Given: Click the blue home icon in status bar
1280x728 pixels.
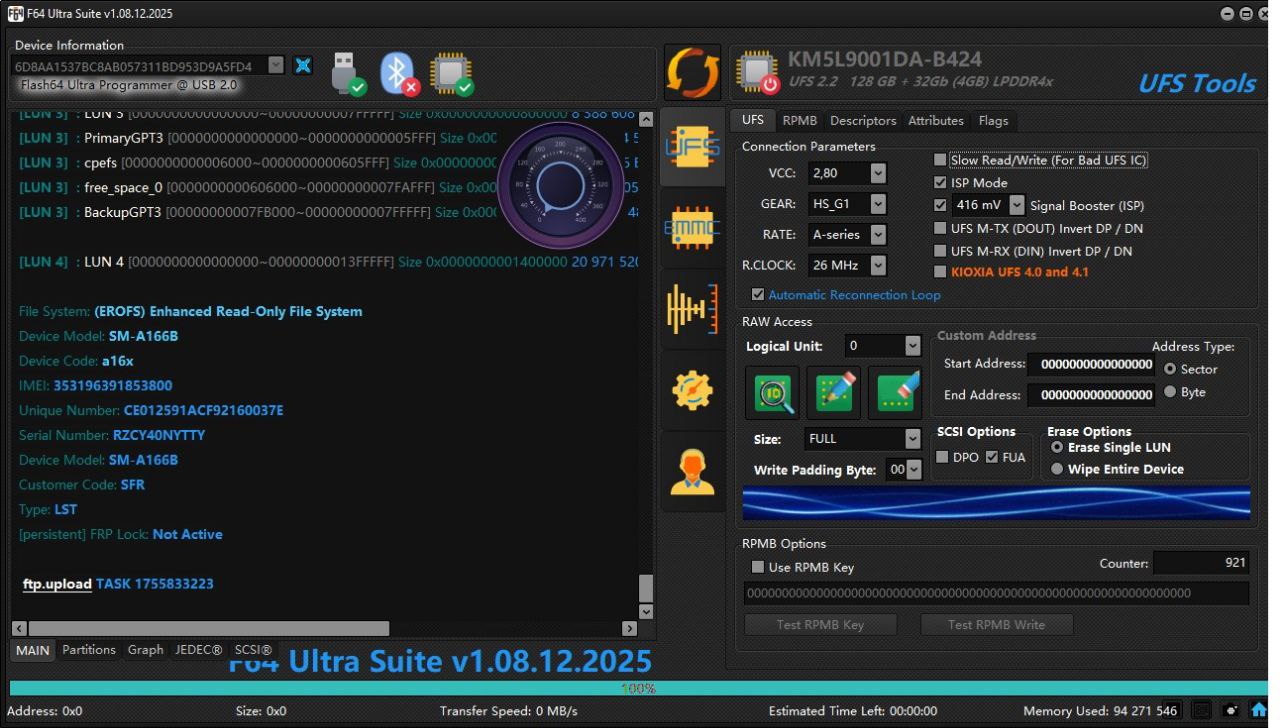Looking at the screenshot, I should [x=1258, y=711].
